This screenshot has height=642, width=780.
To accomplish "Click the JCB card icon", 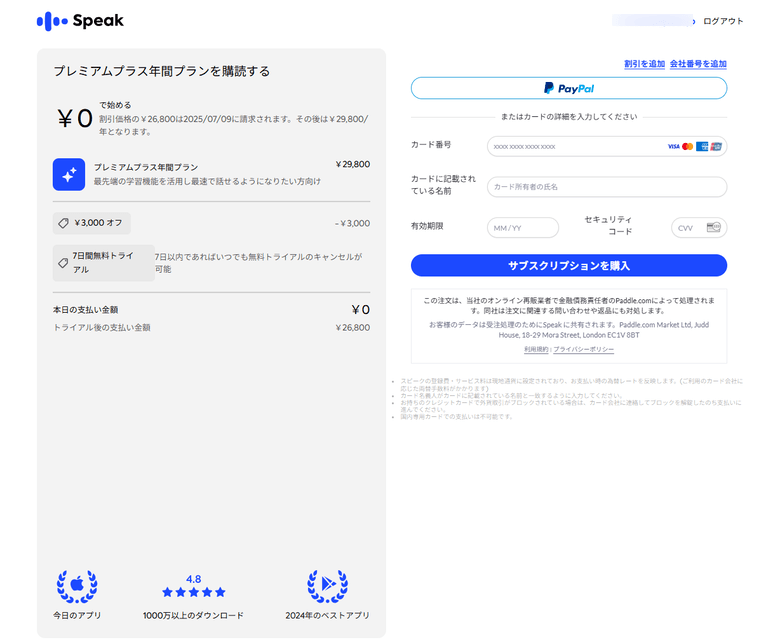I will pos(716,147).
